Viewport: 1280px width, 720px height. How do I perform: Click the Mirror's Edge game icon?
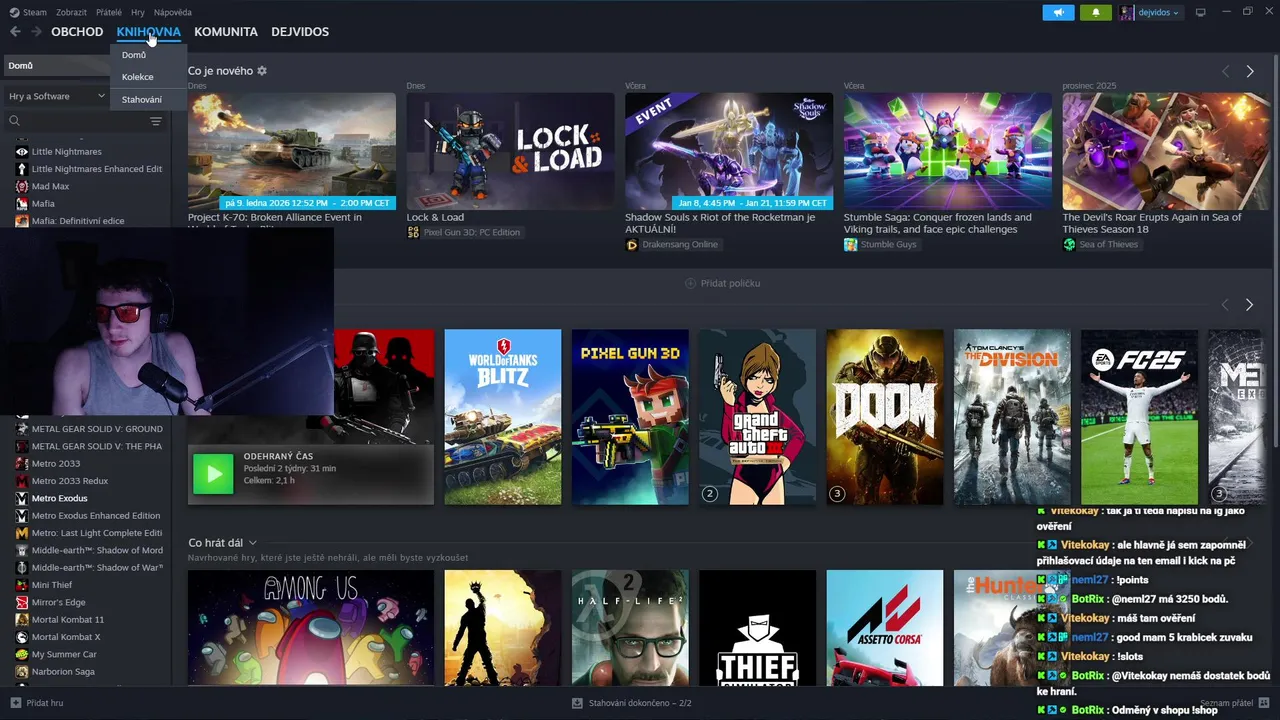tap(22, 602)
